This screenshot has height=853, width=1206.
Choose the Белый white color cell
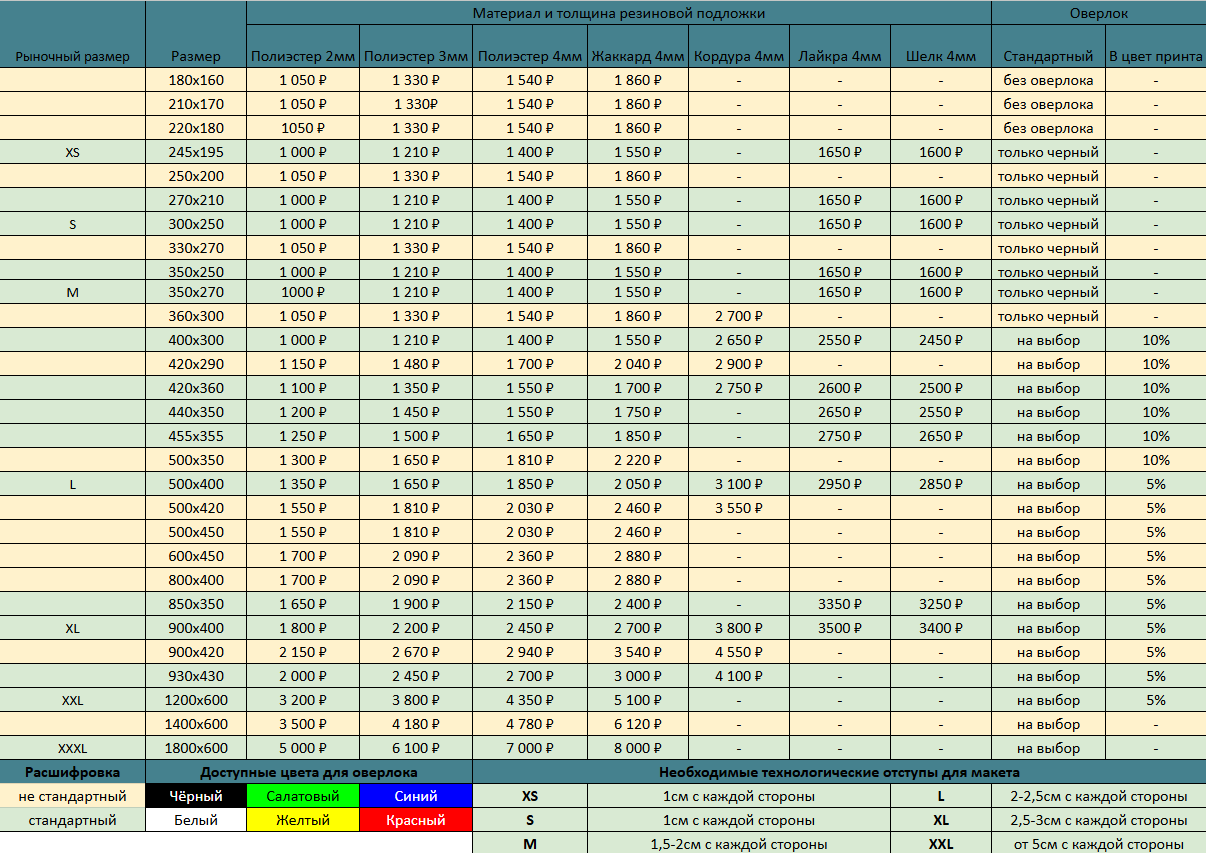pos(196,820)
